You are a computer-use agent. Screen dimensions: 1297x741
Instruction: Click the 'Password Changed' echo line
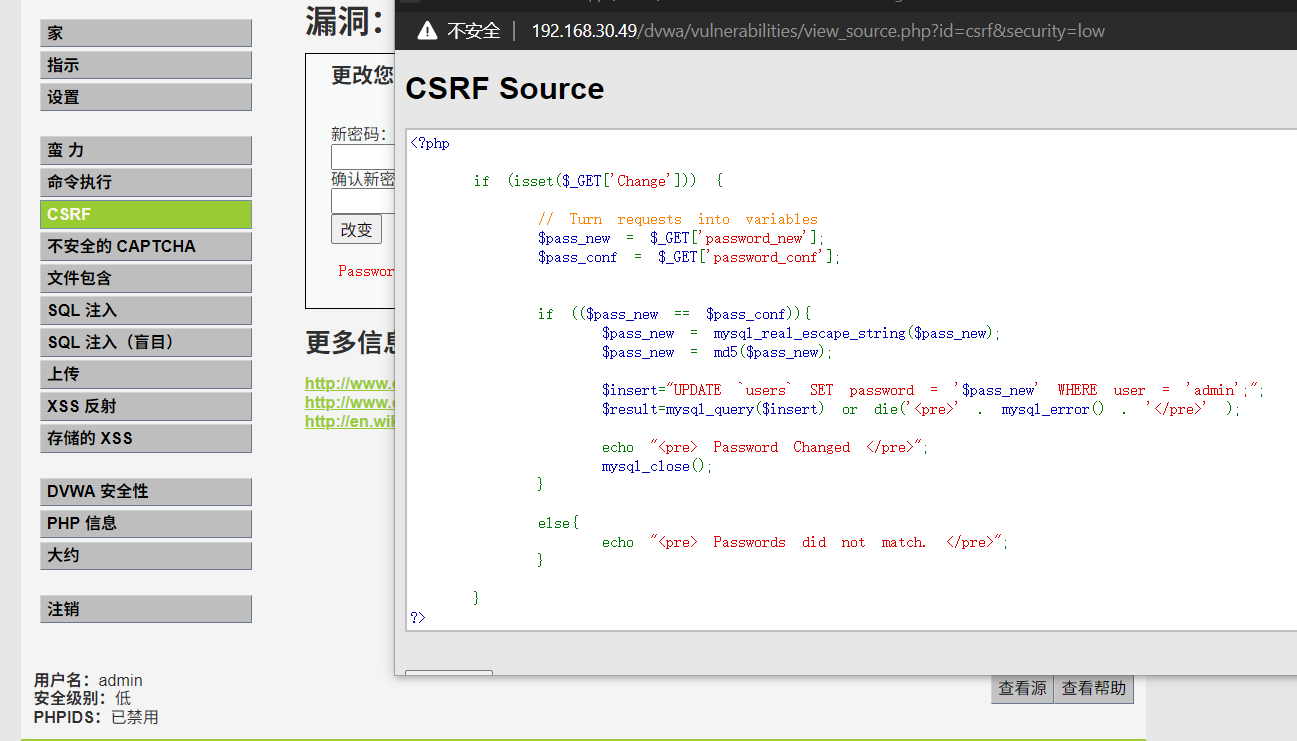coord(765,447)
